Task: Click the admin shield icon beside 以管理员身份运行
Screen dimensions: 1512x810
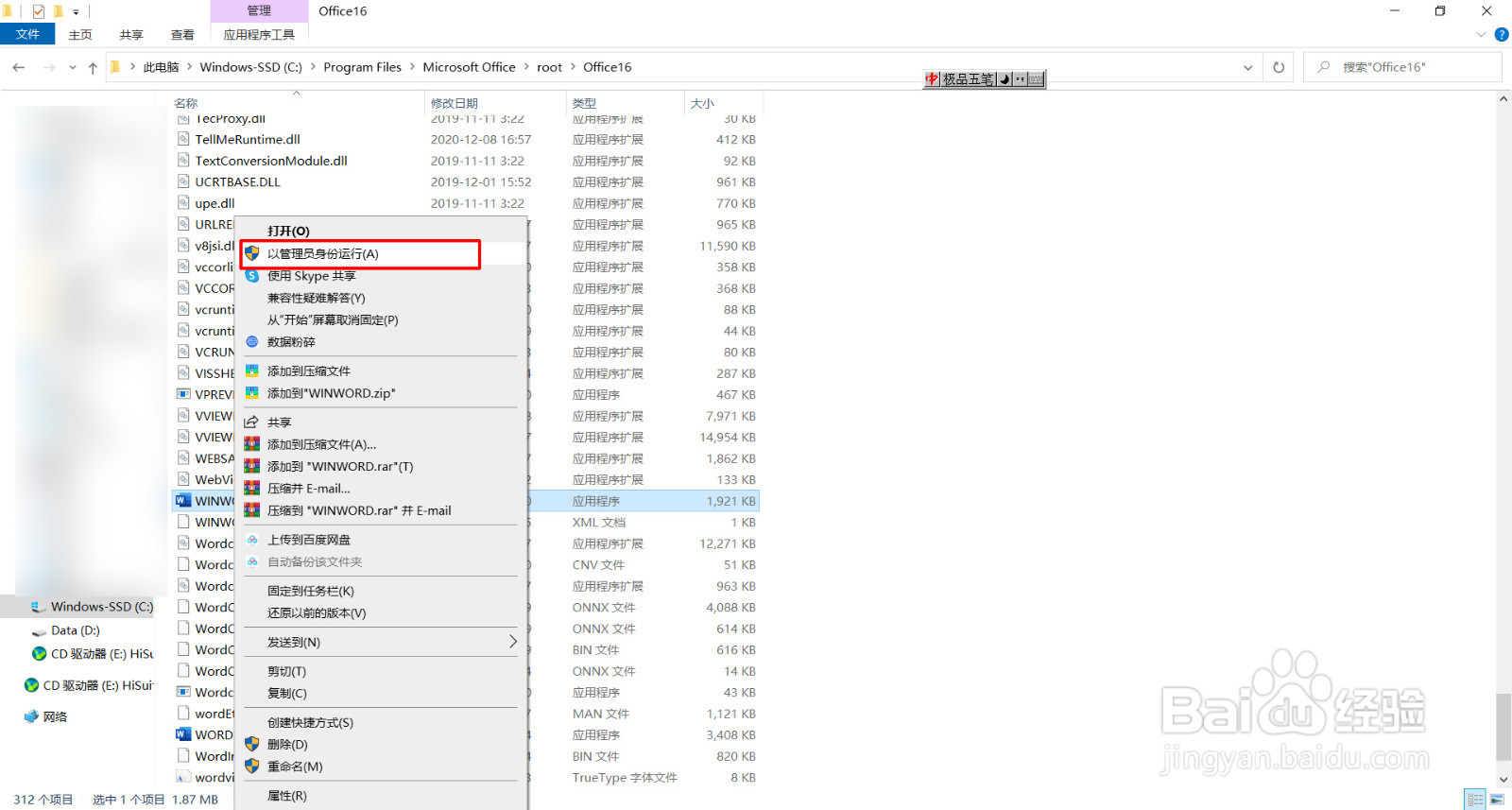Action: coord(252,253)
